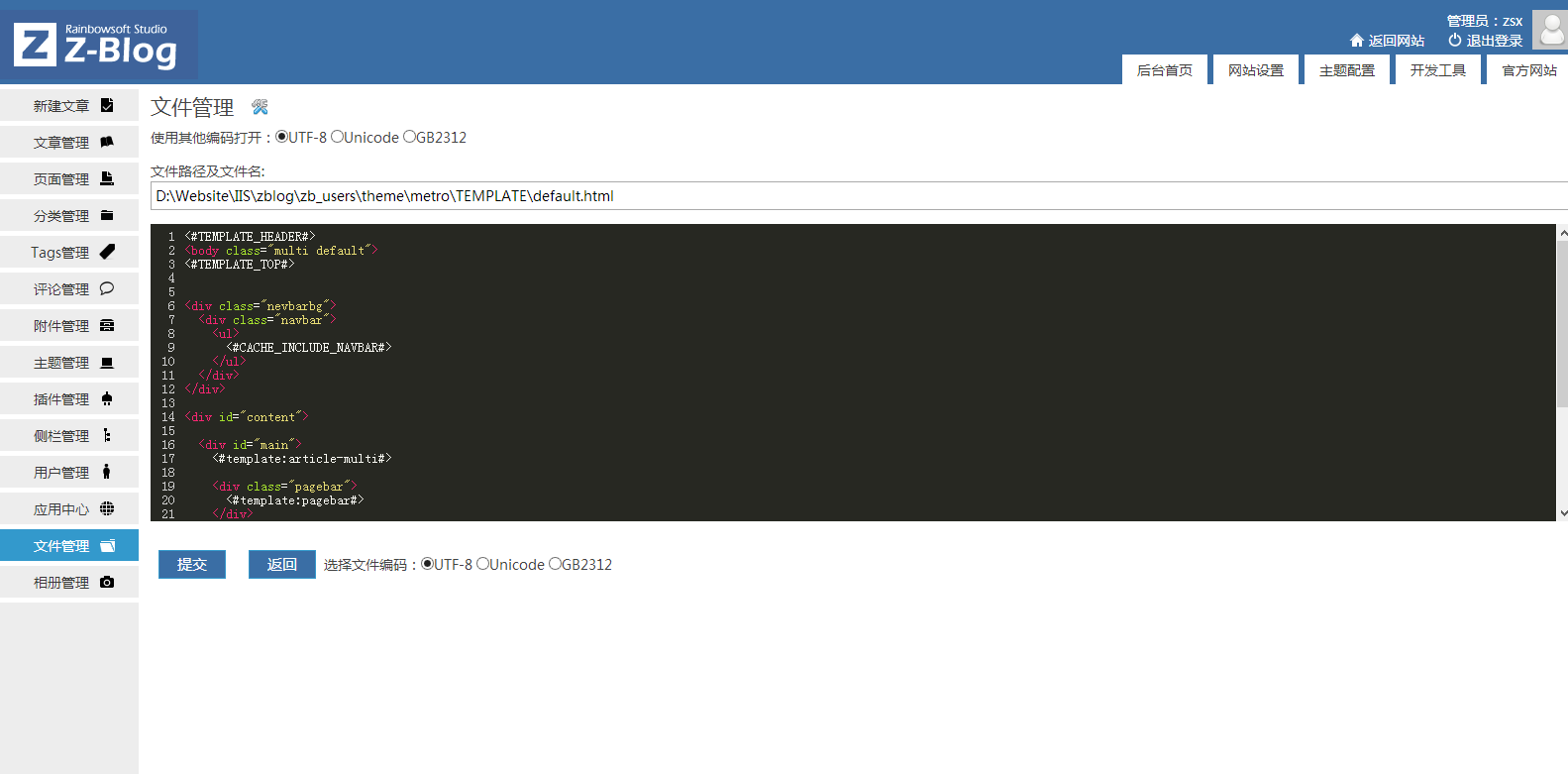Go to 附件管理 in sidebar
The width and height of the screenshot is (1568, 774).
coord(69,325)
